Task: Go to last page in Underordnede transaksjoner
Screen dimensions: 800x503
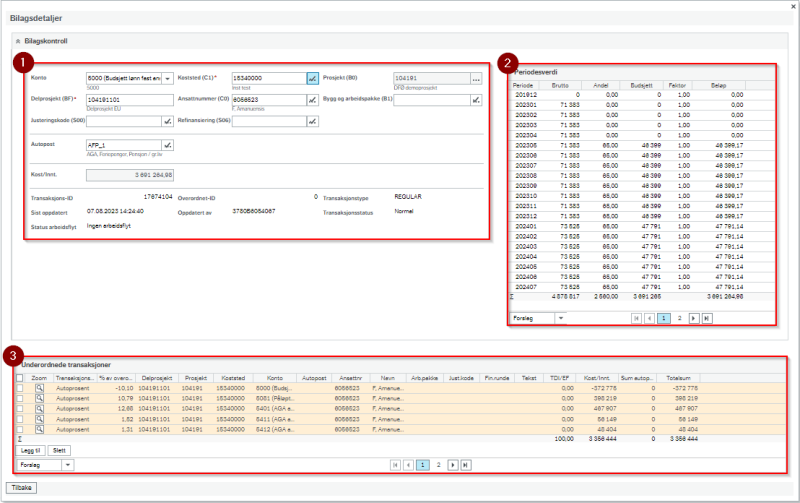Action: (465, 465)
